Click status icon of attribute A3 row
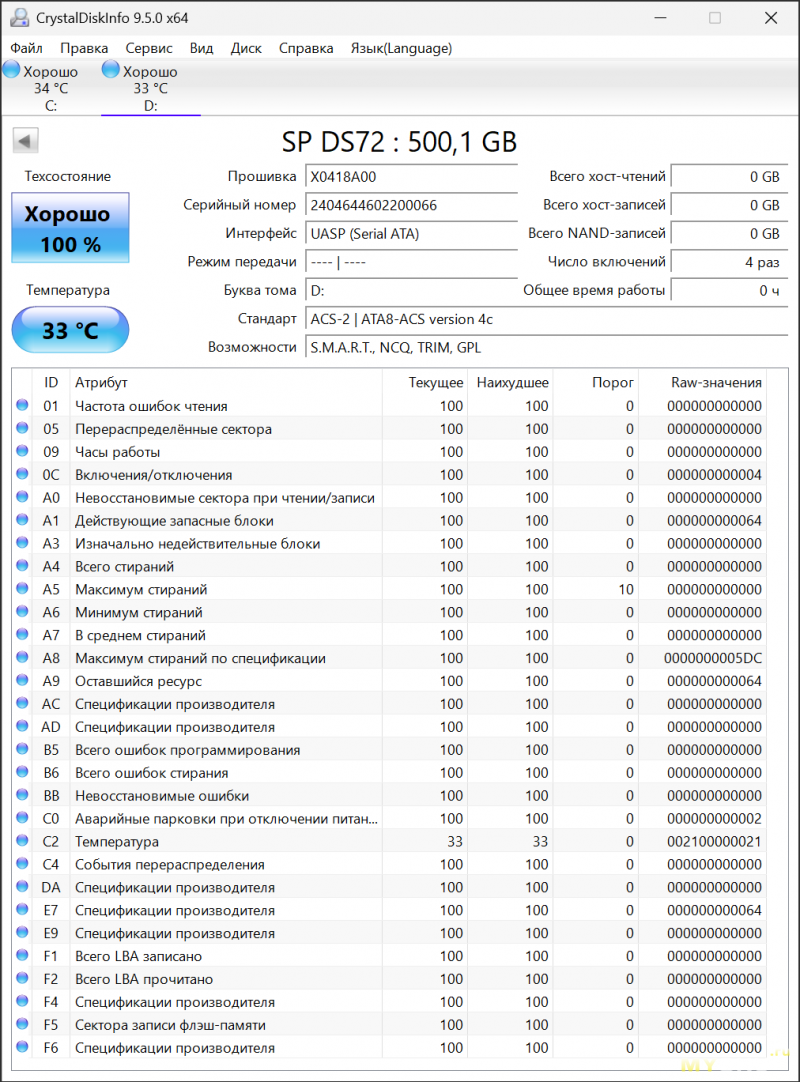 [x=22, y=542]
